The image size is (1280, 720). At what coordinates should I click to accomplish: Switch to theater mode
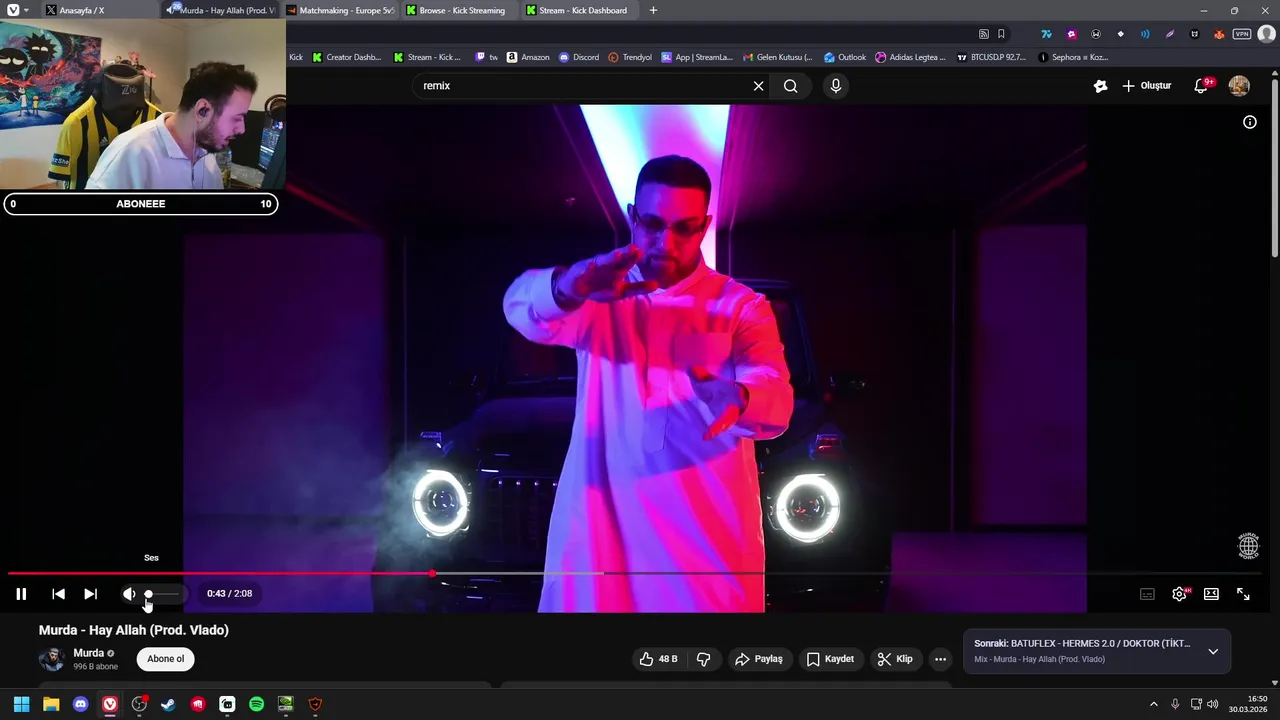pos(1211,594)
